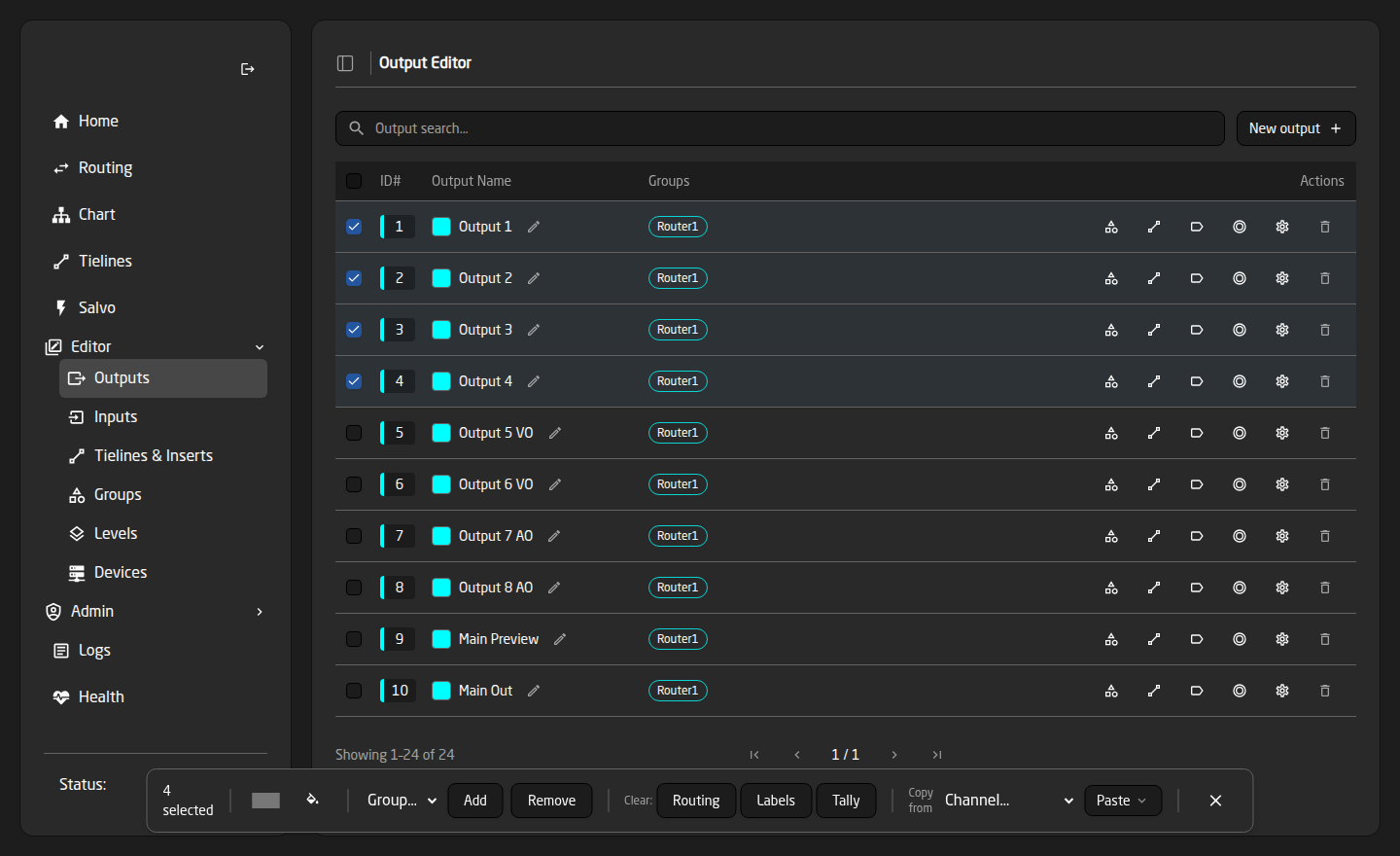Click the Router1 group tag on Output 3
The width and height of the screenshot is (1400, 856).
click(x=678, y=330)
